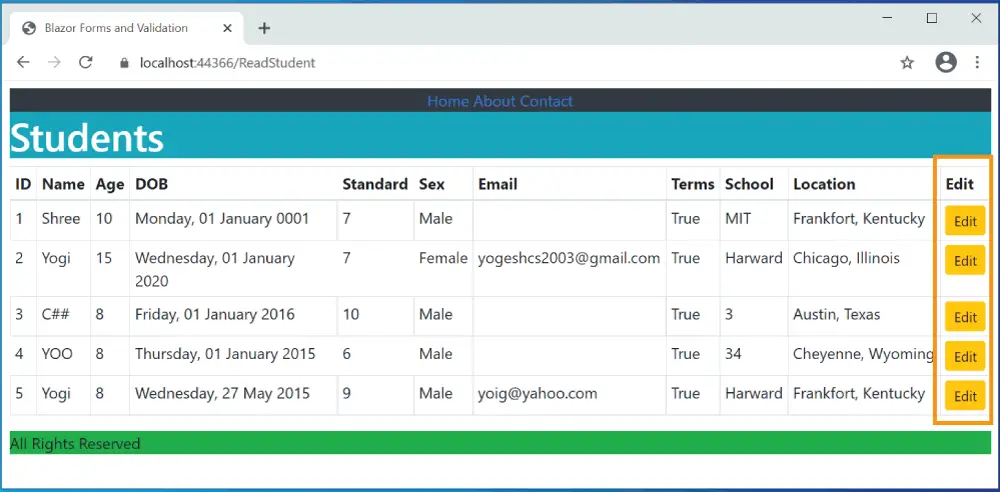Bookmark this page with the star icon

tap(907, 62)
